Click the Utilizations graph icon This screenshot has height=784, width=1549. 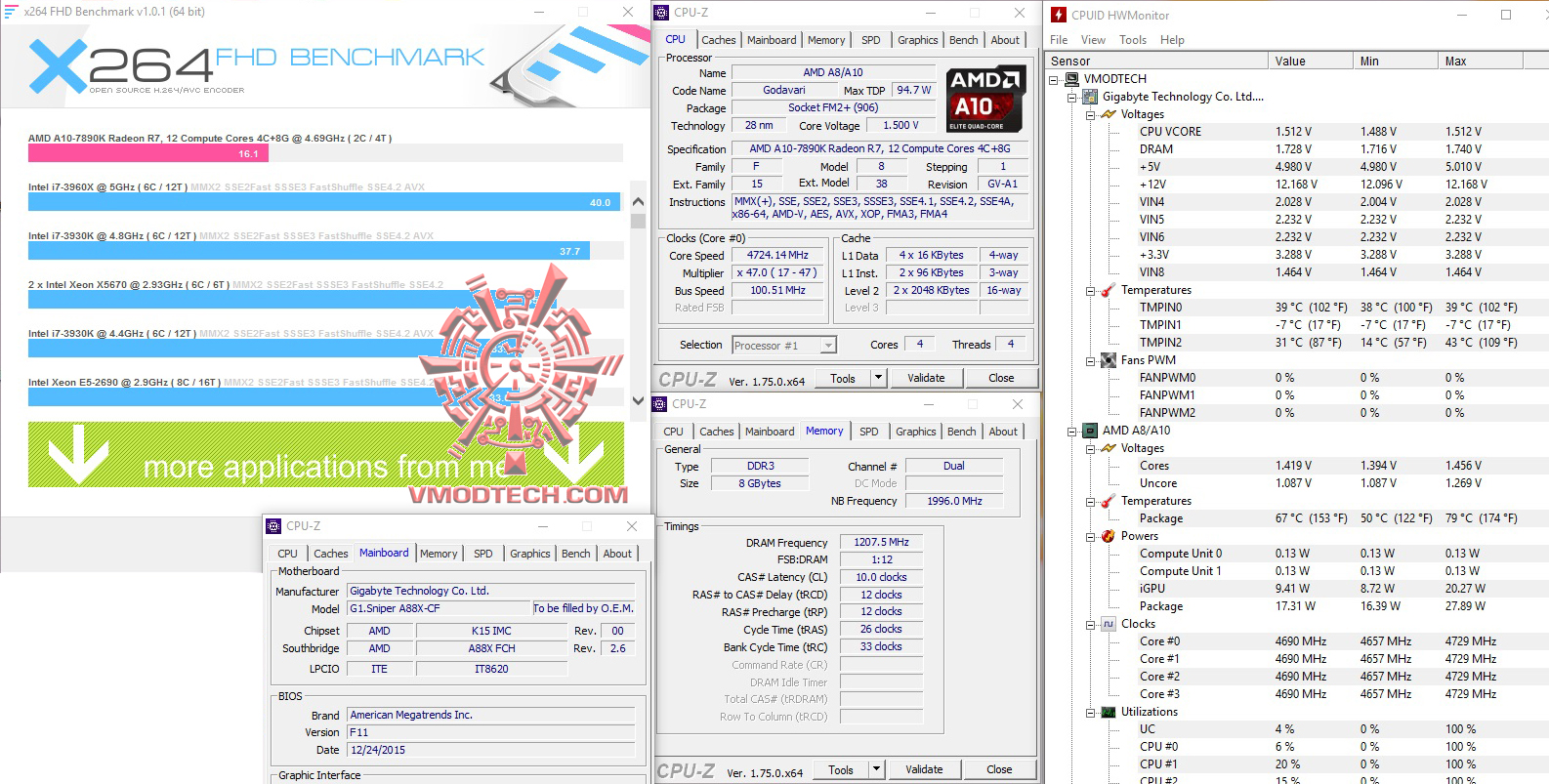[x=1109, y=712]
